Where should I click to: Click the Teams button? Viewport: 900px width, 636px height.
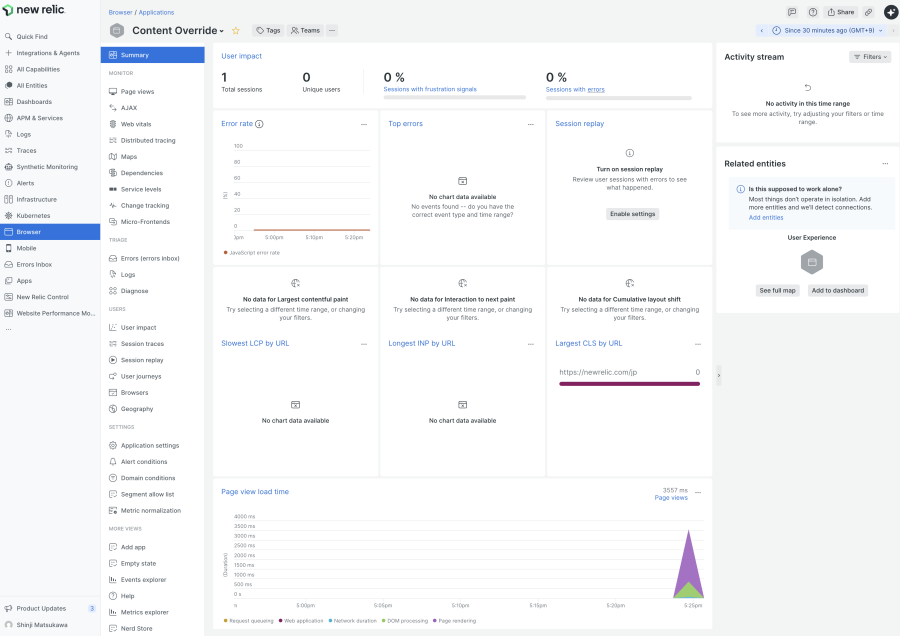(x=305, y=30)
